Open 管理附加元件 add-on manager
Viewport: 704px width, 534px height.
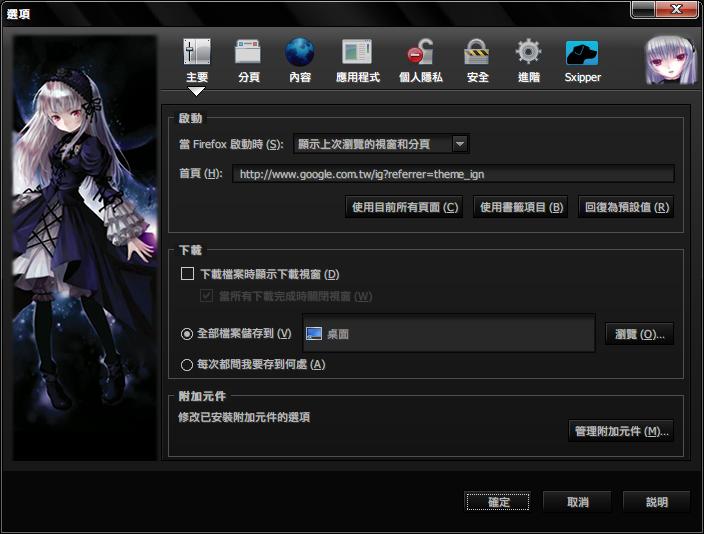click(621, 431)
